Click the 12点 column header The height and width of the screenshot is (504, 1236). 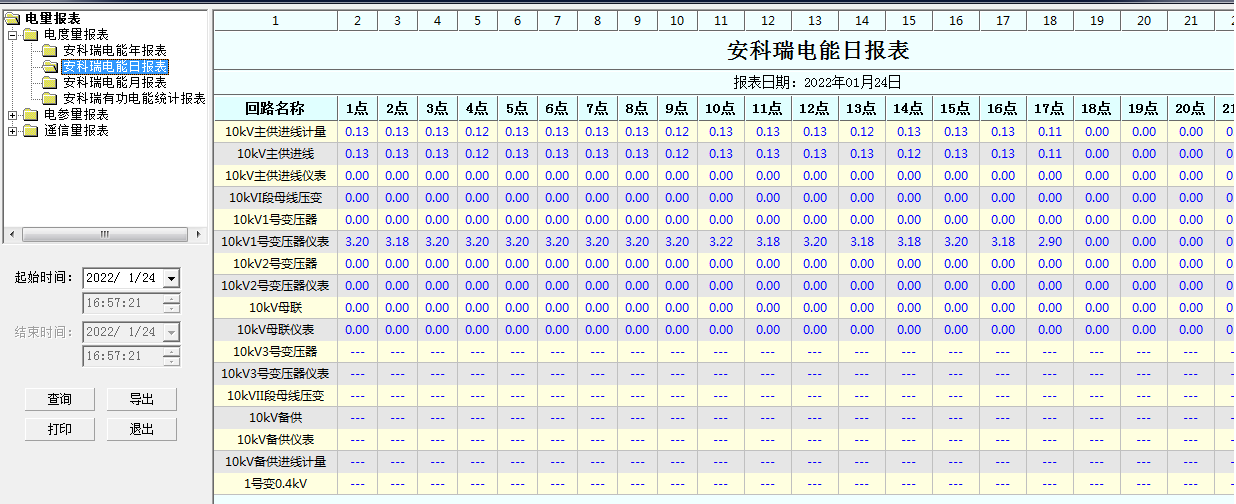point(815,109)
